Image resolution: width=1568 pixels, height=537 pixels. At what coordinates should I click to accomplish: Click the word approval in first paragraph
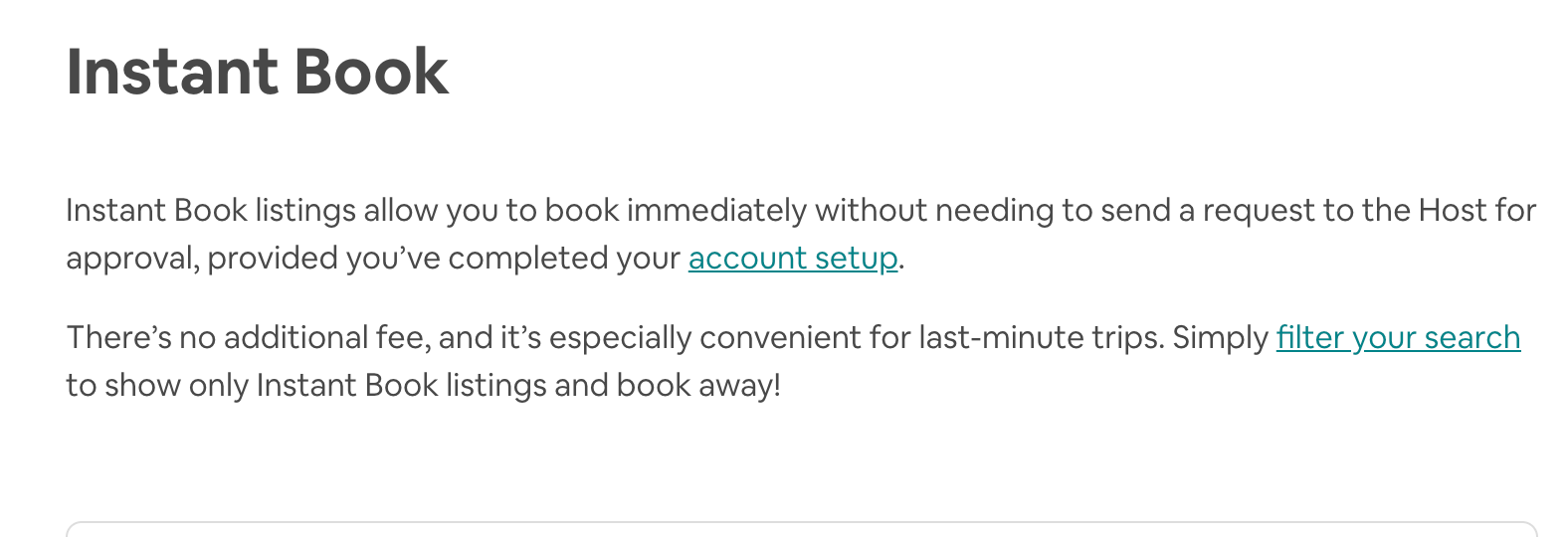click(x=133, y=259)
